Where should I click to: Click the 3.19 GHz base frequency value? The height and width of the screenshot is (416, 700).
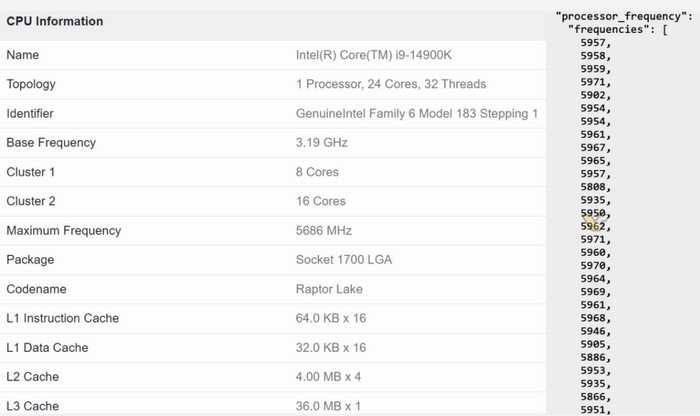(321, 143)
